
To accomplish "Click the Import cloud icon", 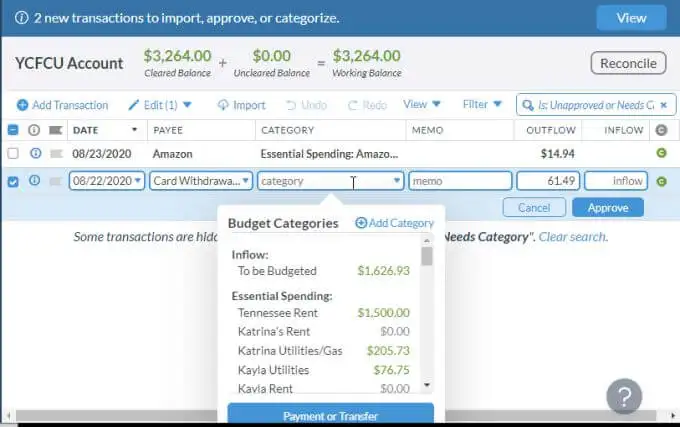I will [x=223, y=105].
